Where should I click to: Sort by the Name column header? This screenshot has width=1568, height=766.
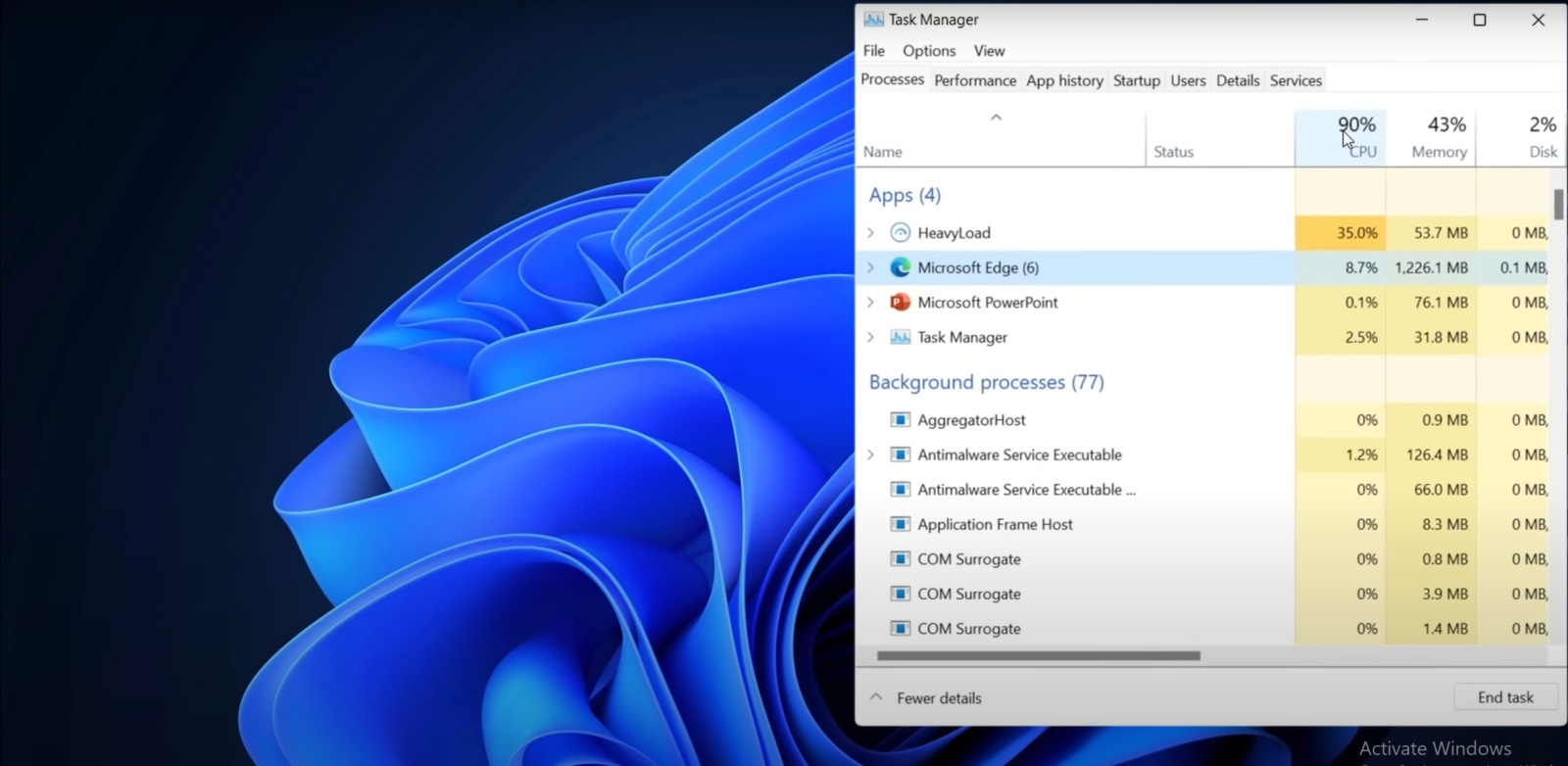(1001, 137)
